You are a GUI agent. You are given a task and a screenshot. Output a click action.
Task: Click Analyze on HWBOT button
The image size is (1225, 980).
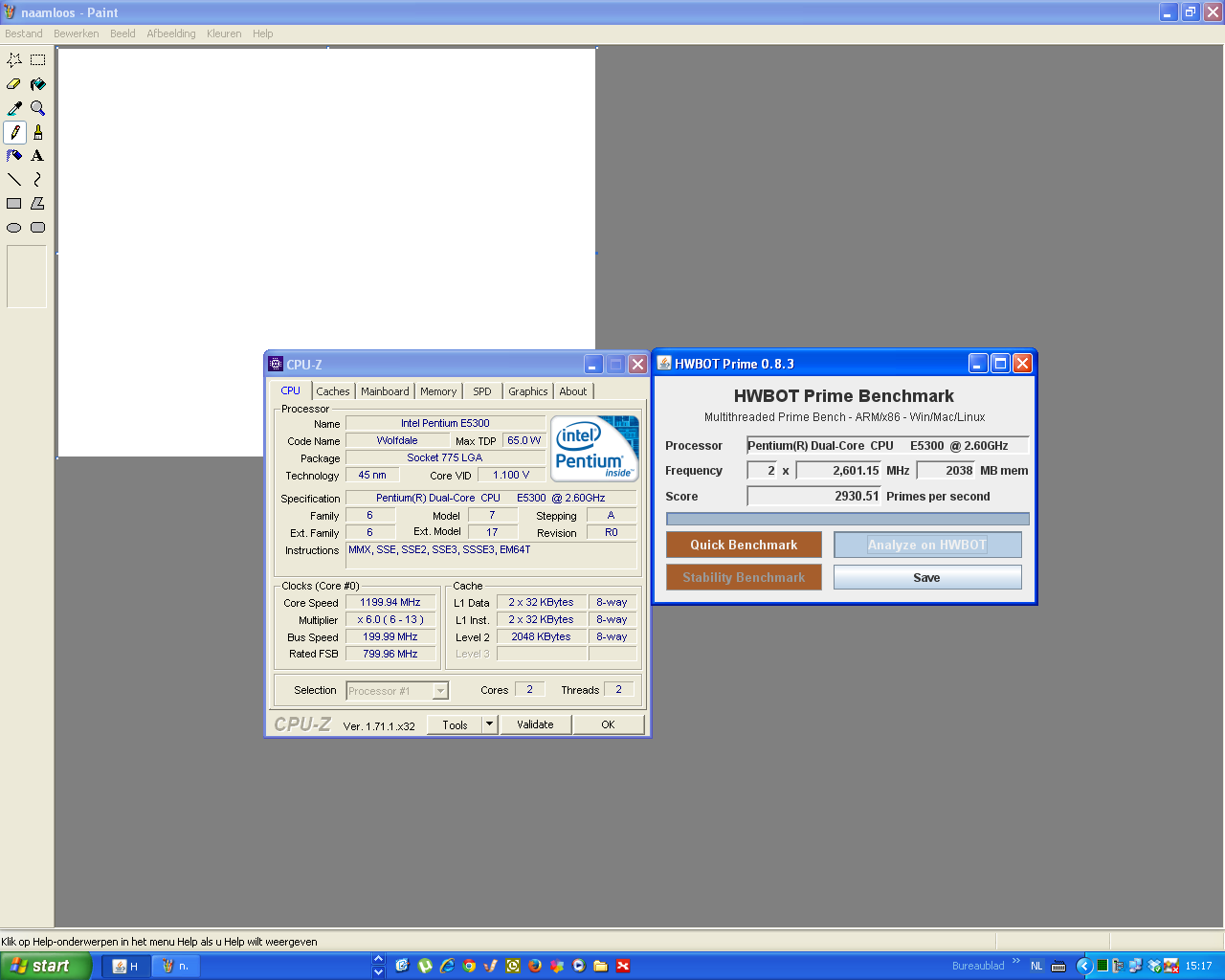pyautogui.click(x=927, y=545)
